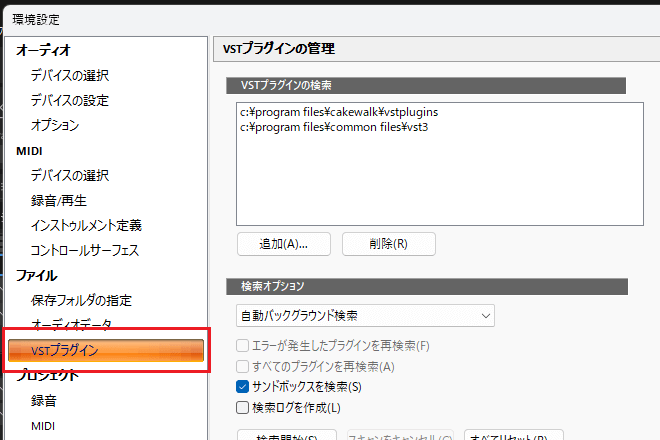Select デバイスの選択 under オーディオ
Image resolution: width=660 pixels, height=440 pixels.
coord(69,75)
